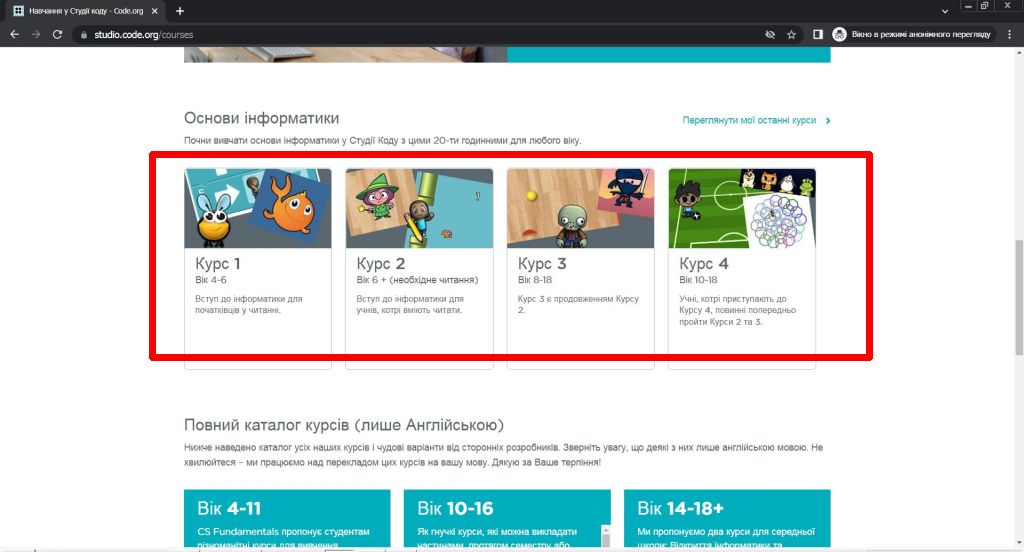The width and height of the screenshot is (1024, 552).
Task: Open the Курс 2 thumbnail image
Action: (x=419, y=208)
